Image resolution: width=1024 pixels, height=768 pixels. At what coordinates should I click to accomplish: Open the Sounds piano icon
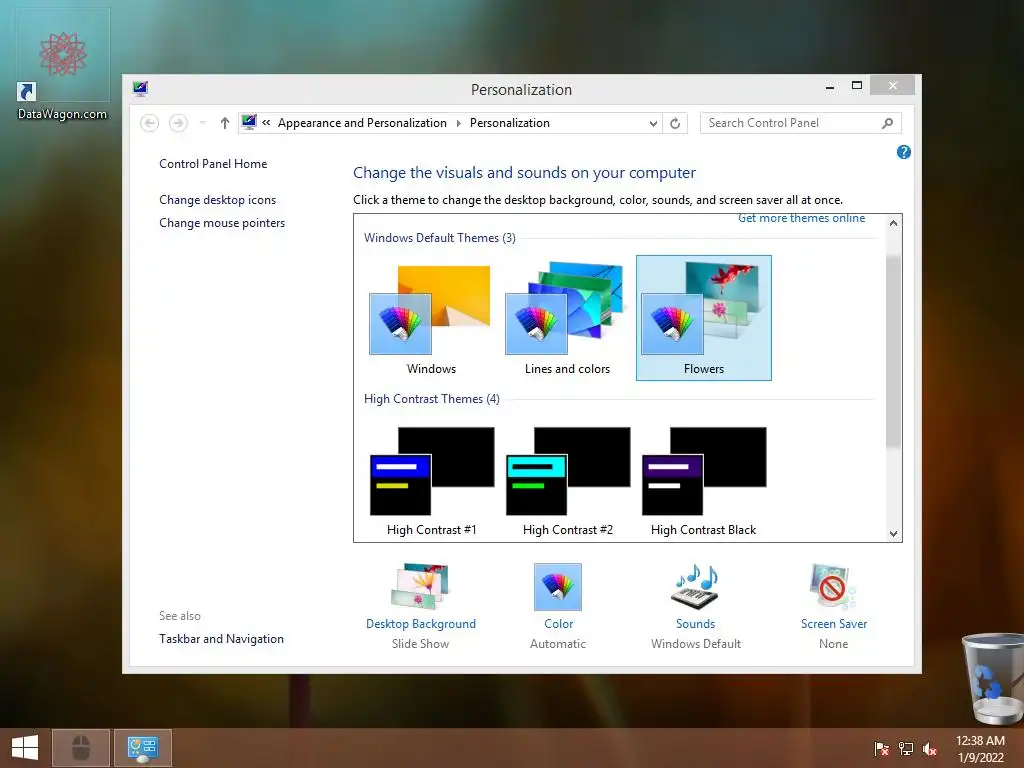point(696,586)
